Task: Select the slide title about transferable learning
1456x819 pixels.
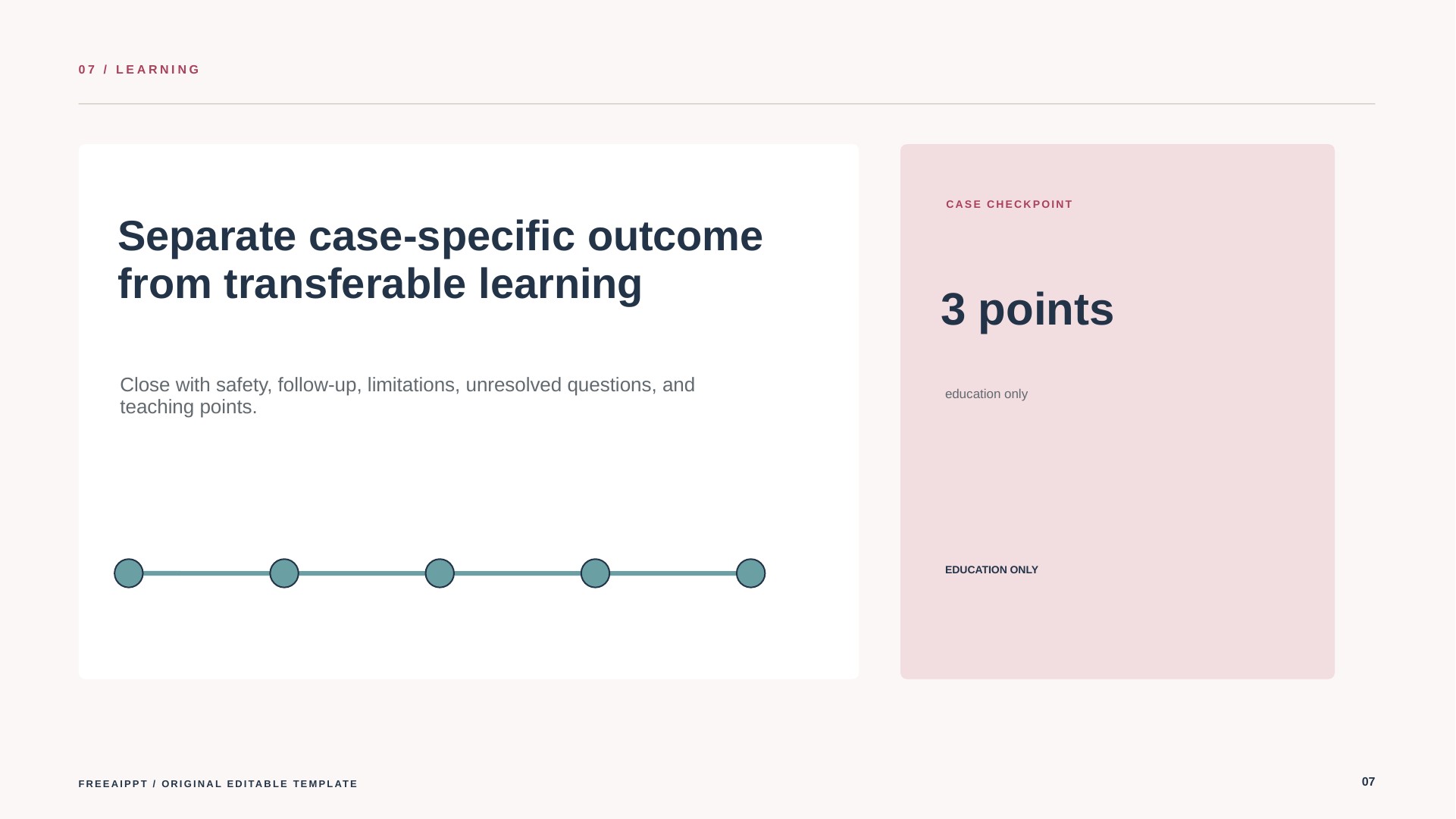Action: point(440,260)
